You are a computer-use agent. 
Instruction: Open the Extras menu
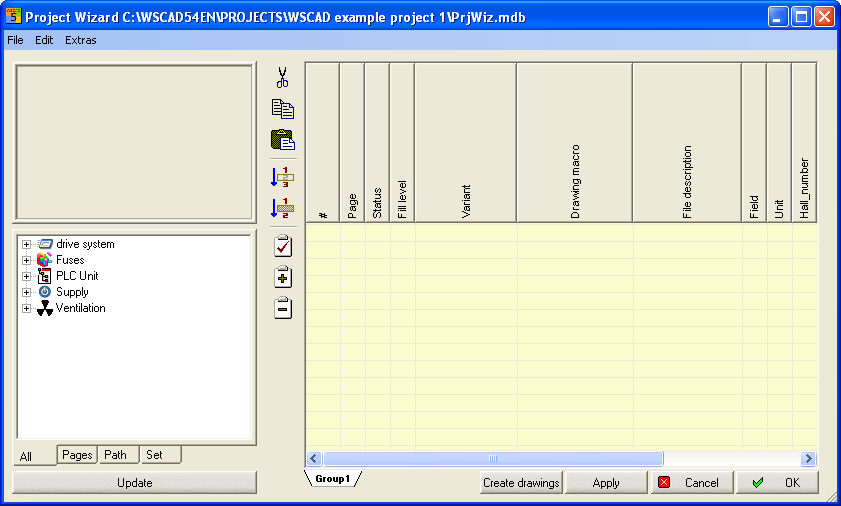80,40
